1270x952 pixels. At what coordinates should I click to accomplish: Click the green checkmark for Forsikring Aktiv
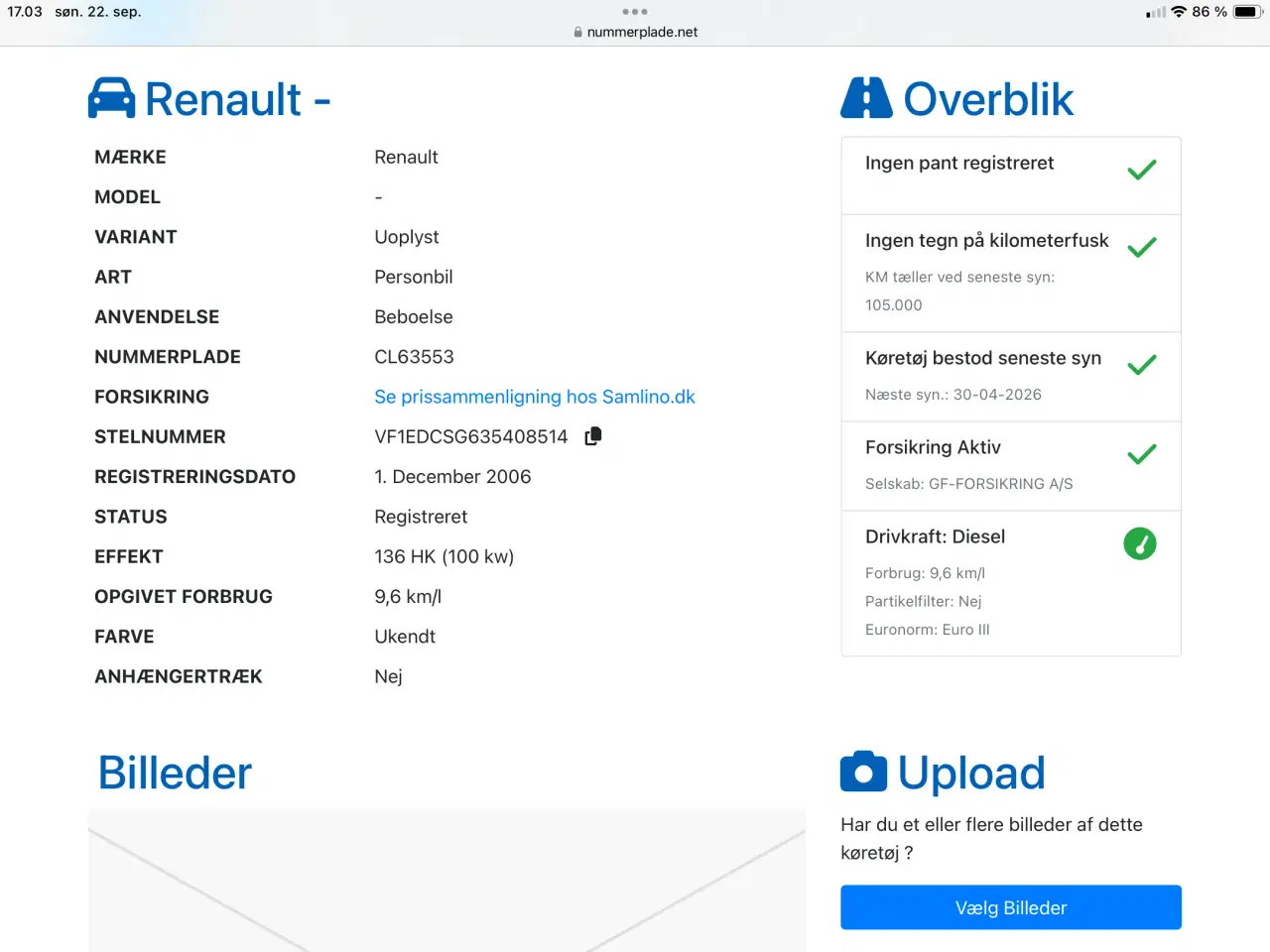pyautogui.click(x=1142, y=454)
